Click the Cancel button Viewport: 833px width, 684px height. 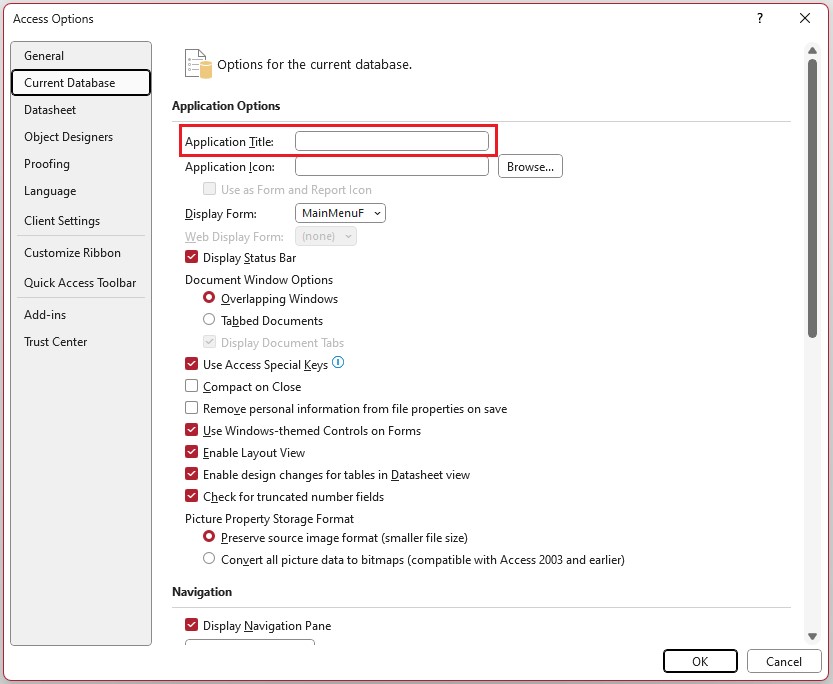click(x=784, y=661)
